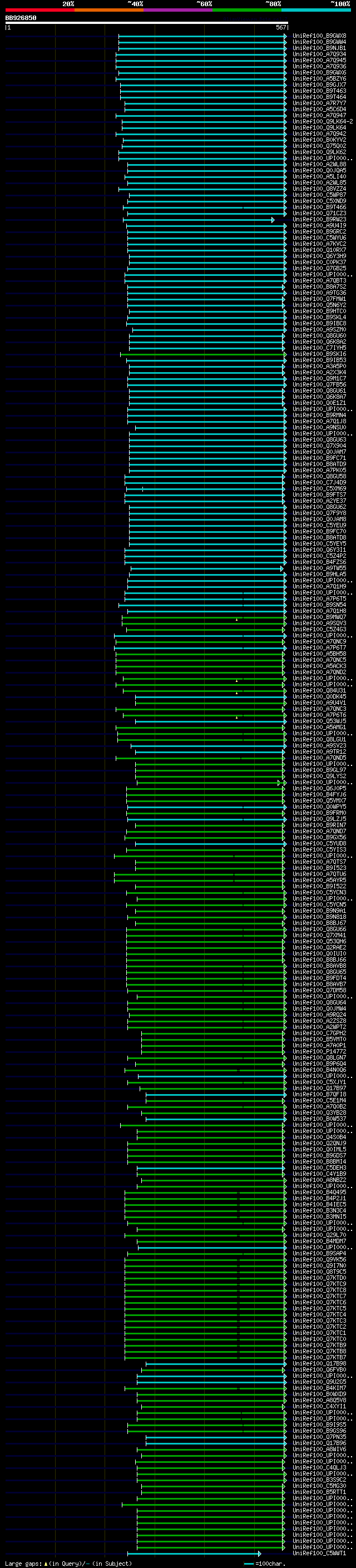356x1568 pixels.
Task: Select hit label UniRef100_A9TW55
Action: point(319,568)
